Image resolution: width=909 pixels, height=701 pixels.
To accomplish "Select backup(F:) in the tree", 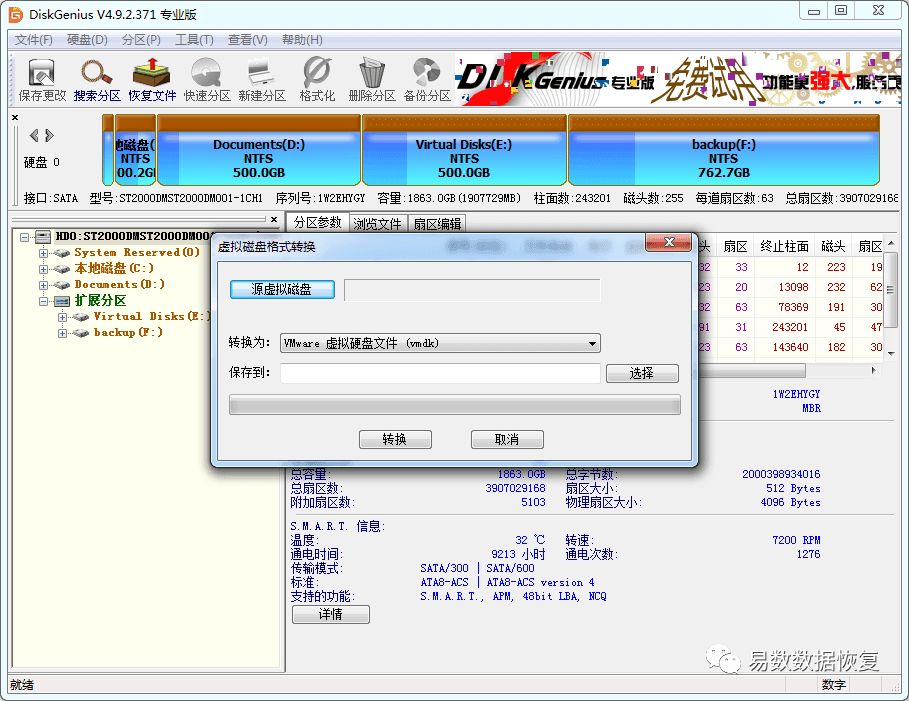I will click(128, 332).
